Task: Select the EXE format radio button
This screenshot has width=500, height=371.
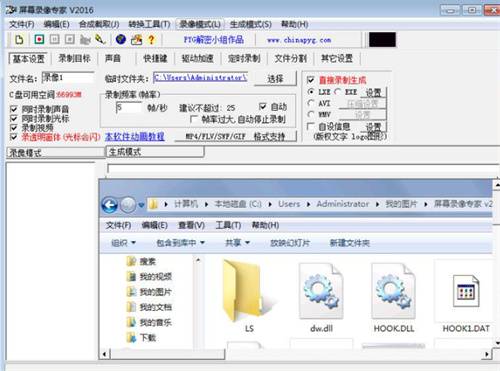Action: tap(338, 91)
